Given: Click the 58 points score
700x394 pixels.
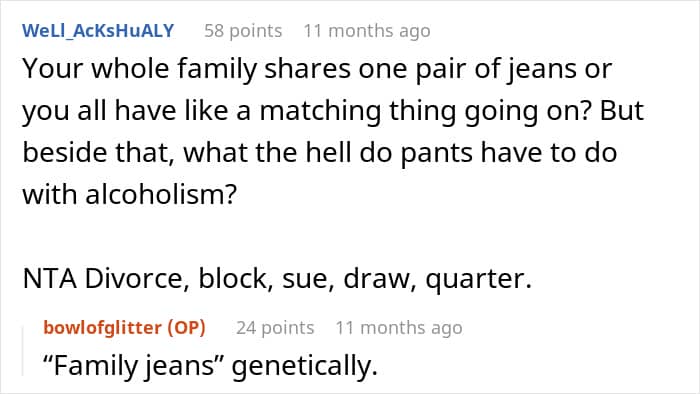Looking at the screenshot, I should (x=243, y=31).
